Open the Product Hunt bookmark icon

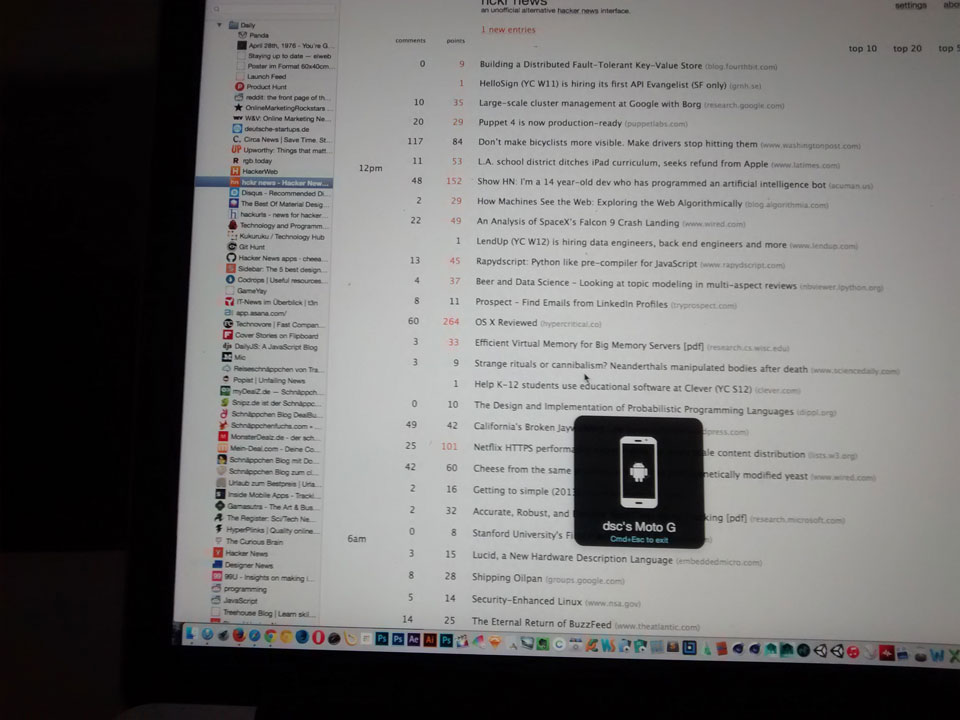(x=239, y=87)
